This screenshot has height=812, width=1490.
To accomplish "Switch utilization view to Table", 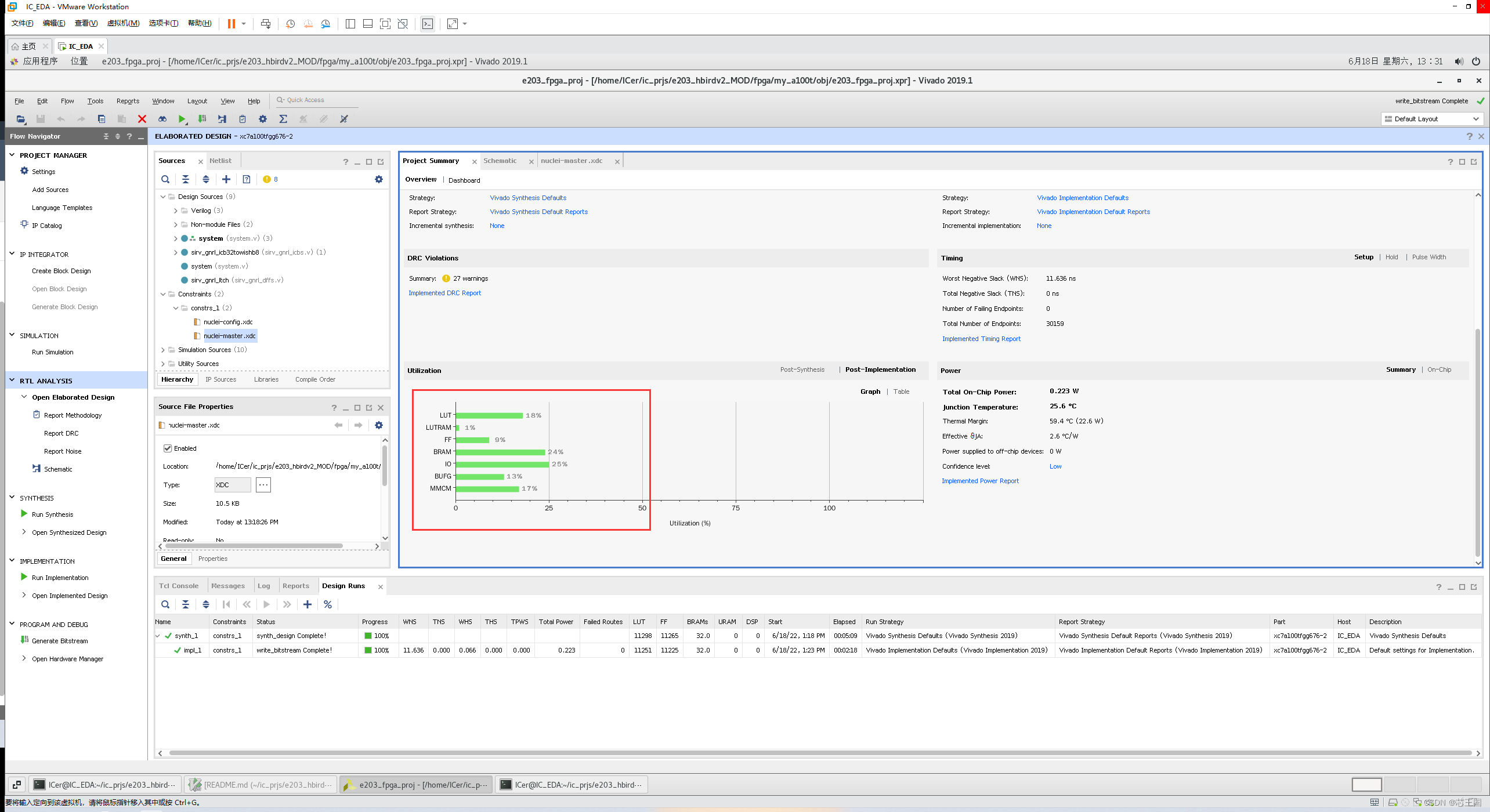I will (901, 391).
